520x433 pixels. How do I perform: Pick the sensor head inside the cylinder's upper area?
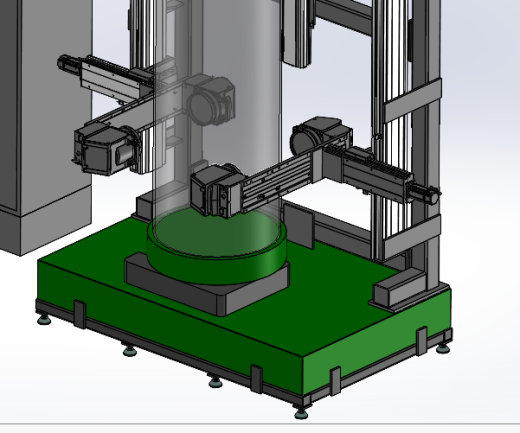pyautogui.click(x=211, y=100)
